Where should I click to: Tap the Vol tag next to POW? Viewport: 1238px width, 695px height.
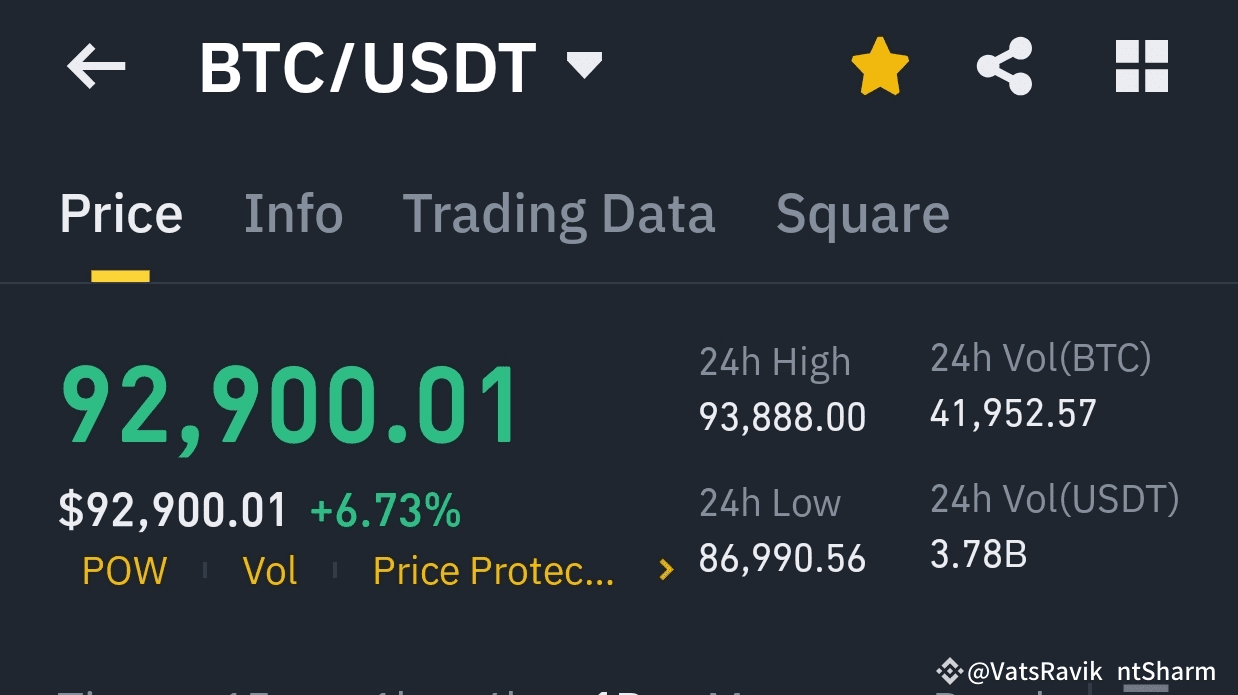point(269,571)
